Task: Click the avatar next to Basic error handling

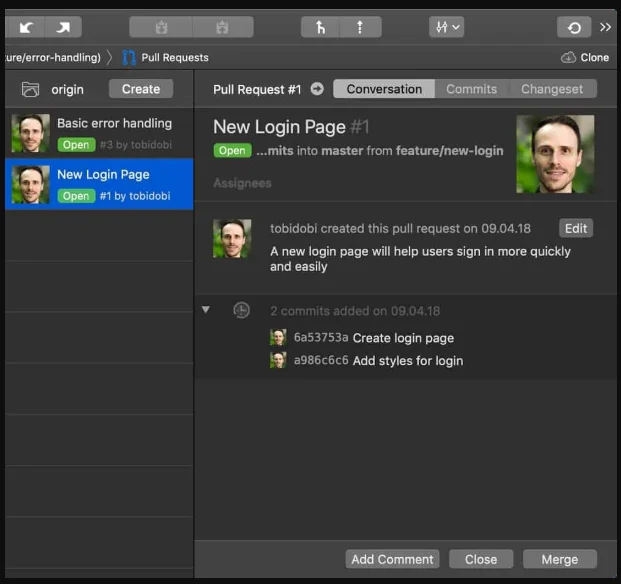Action: click(x=30, y=133)
